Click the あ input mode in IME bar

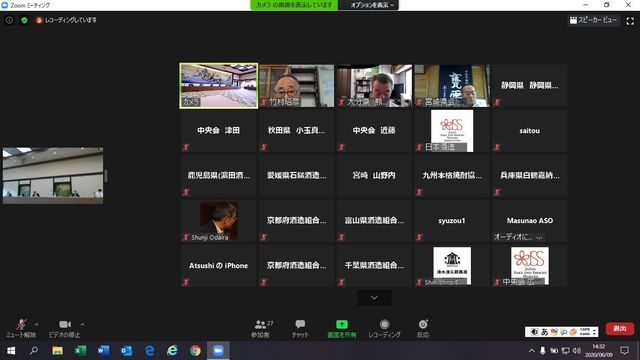click(x=544, y=332)
